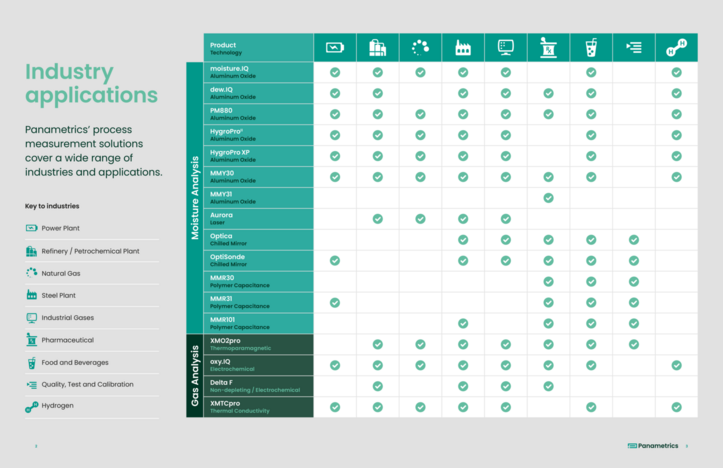Click the MMY31 Pharmaceutical checkmark
Viewport: 723px width, 468px height.
[548, 197]
